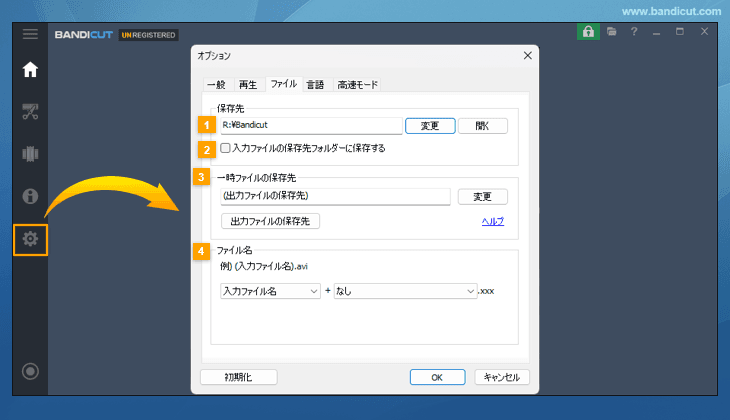Expand the 入力ファイル名 dropdown

tap(270, 291)
